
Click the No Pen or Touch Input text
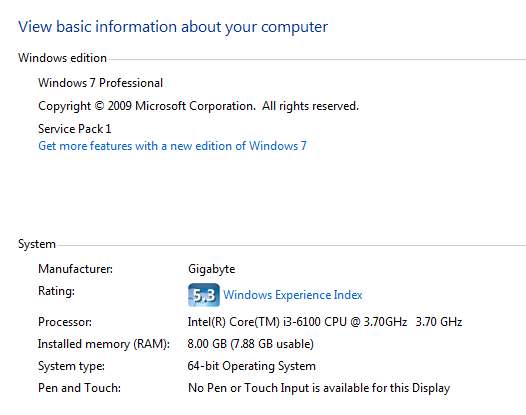click(x=319, y=388)
